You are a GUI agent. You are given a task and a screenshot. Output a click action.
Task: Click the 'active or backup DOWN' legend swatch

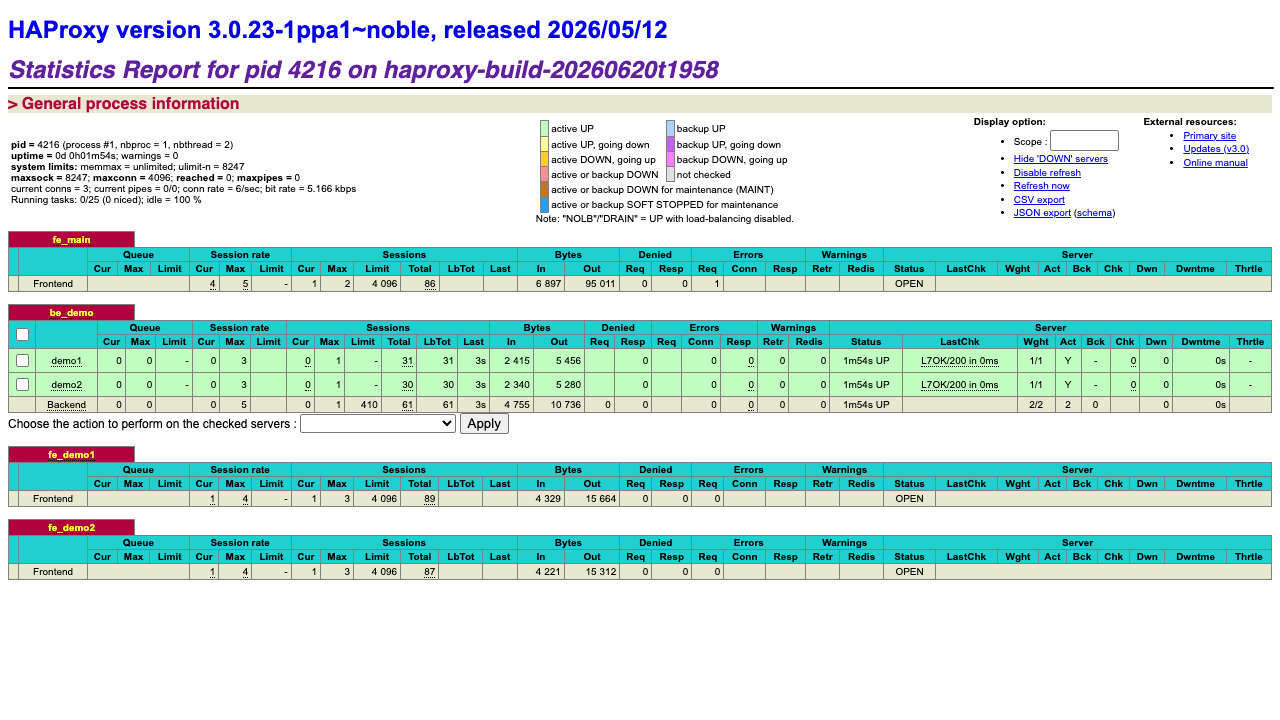click(x=545, y=174)
